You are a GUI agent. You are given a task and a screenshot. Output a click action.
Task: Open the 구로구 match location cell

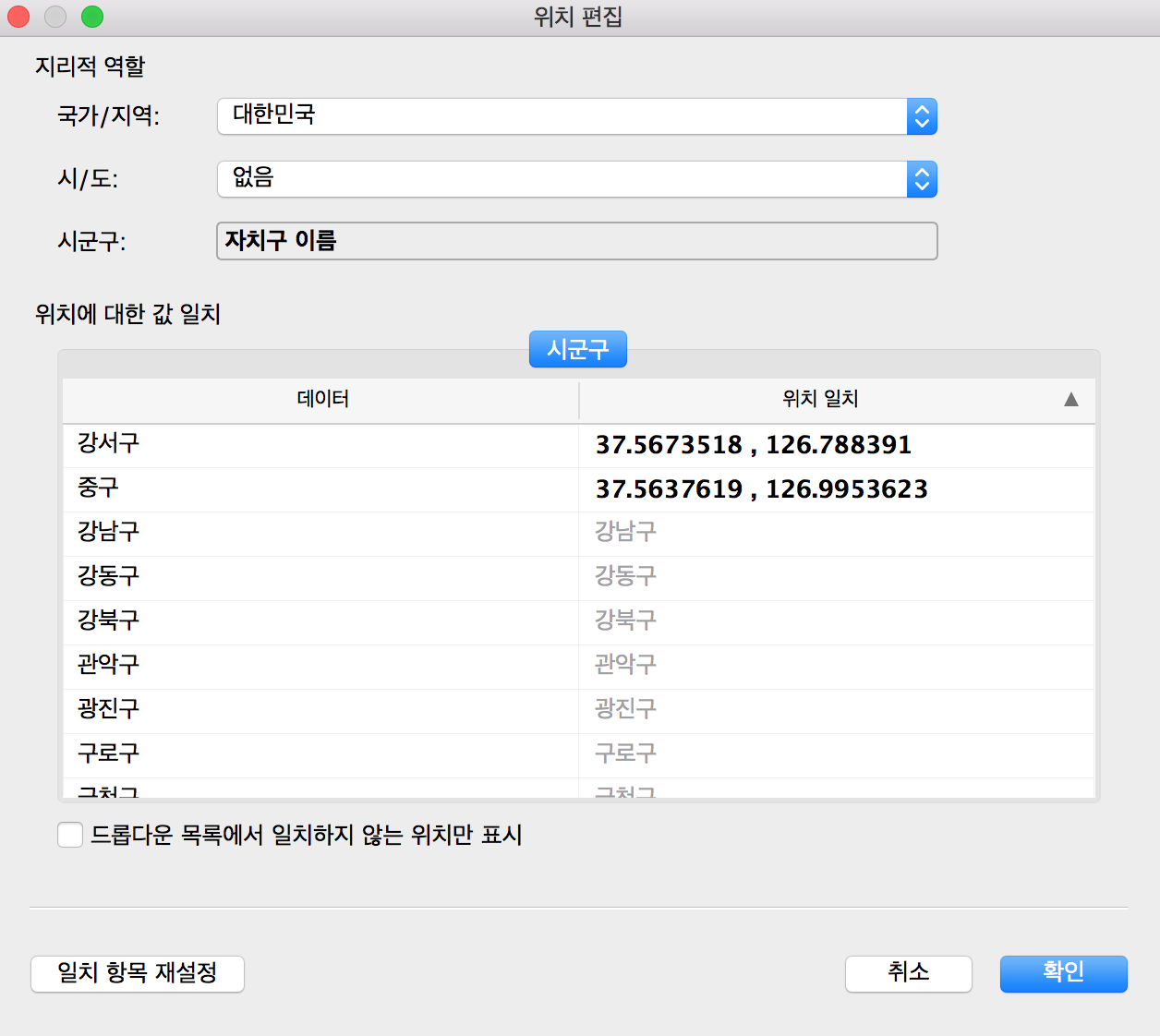(x=837, y=755)
